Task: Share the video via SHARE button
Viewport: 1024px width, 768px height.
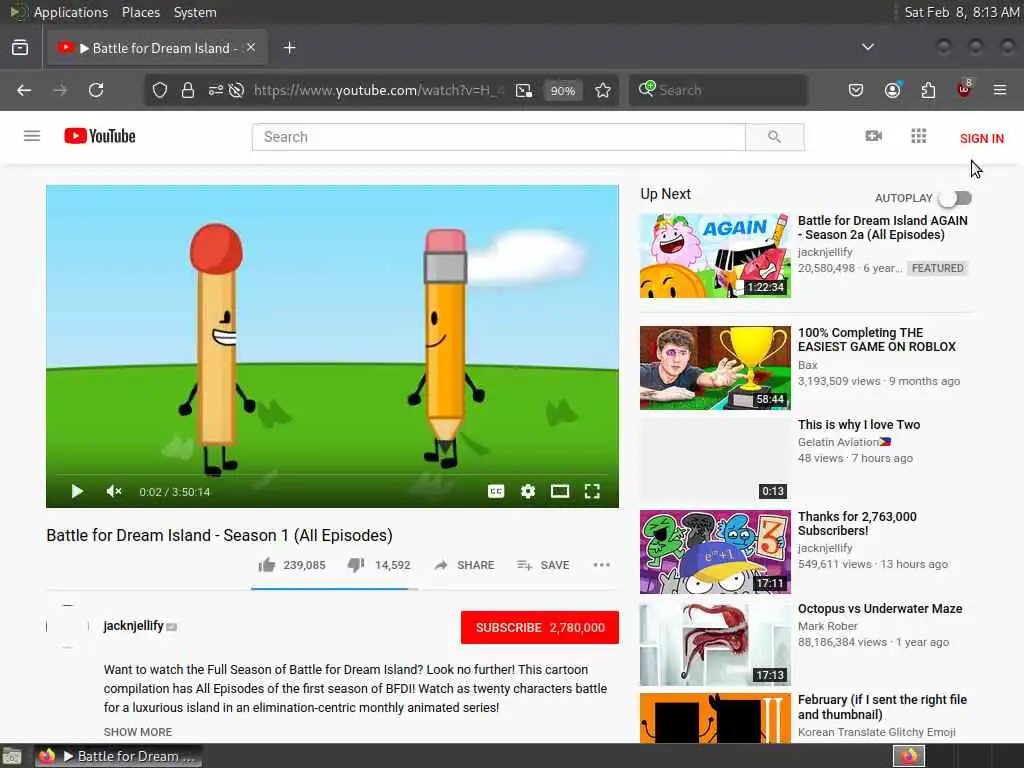Action: tap(464, 565)
